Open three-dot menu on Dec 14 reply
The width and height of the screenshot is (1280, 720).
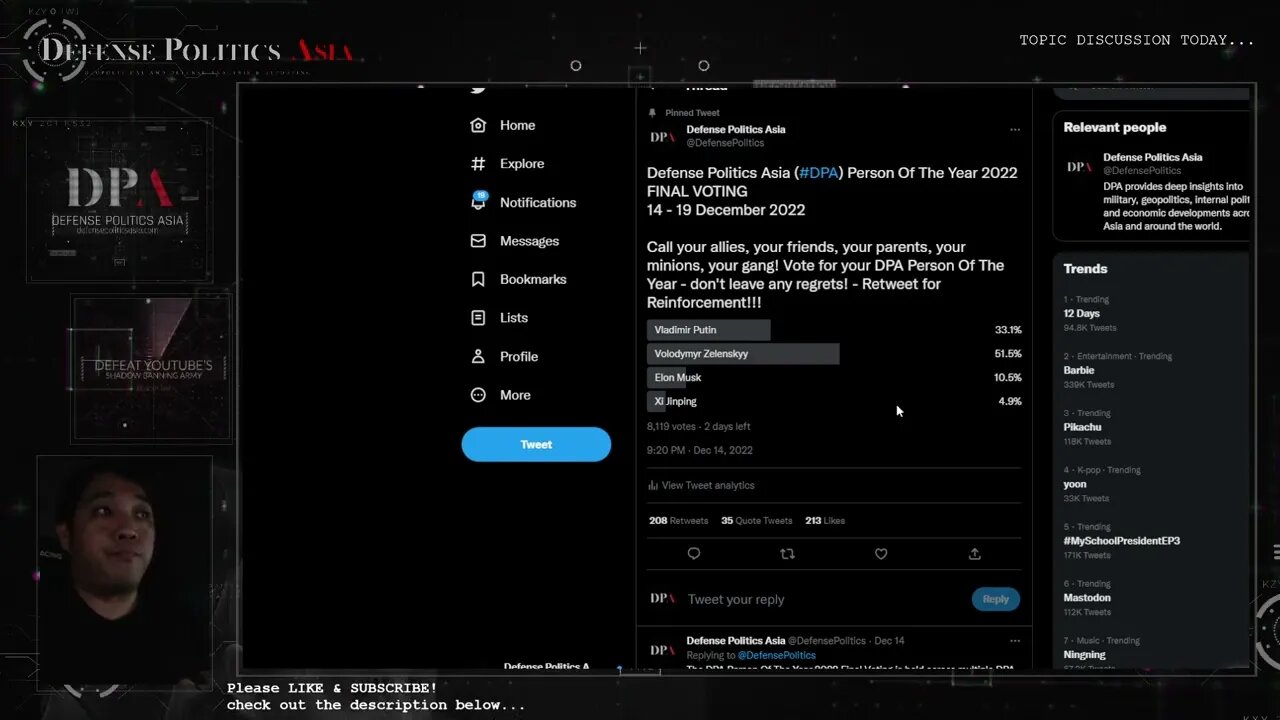click(x=1015, y=640)
